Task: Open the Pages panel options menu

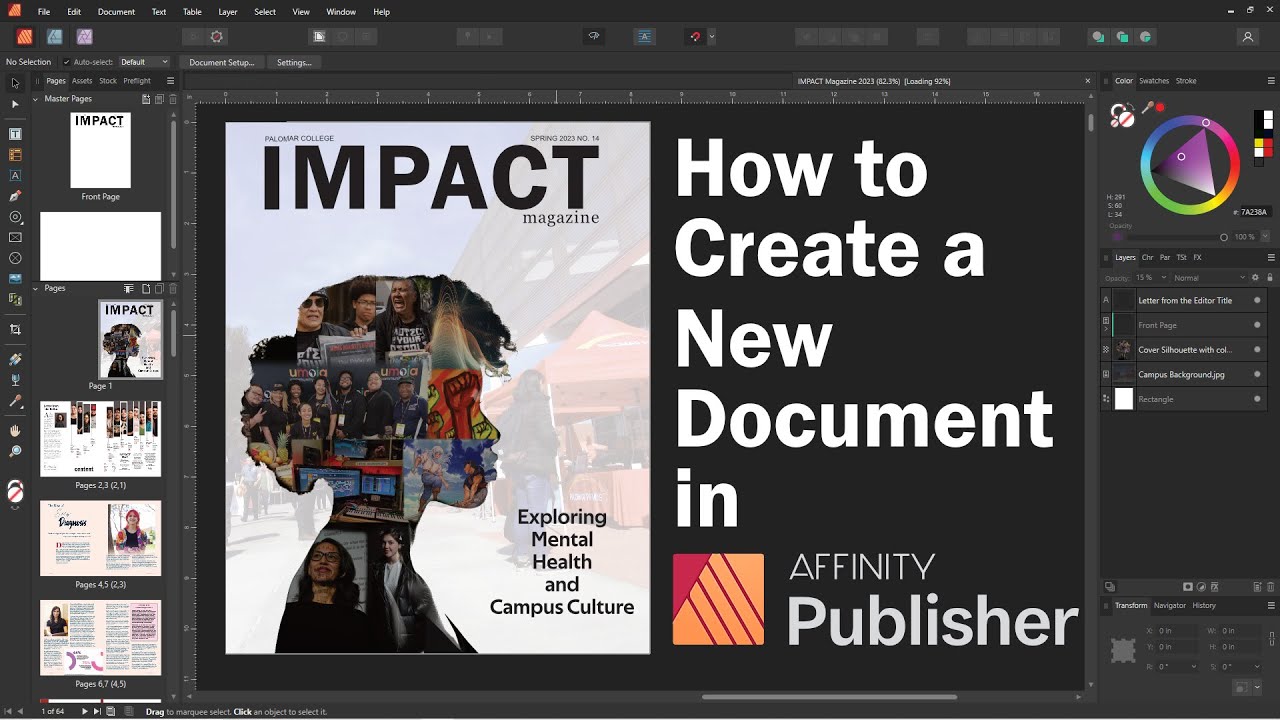Action: [x=170, y=81]
